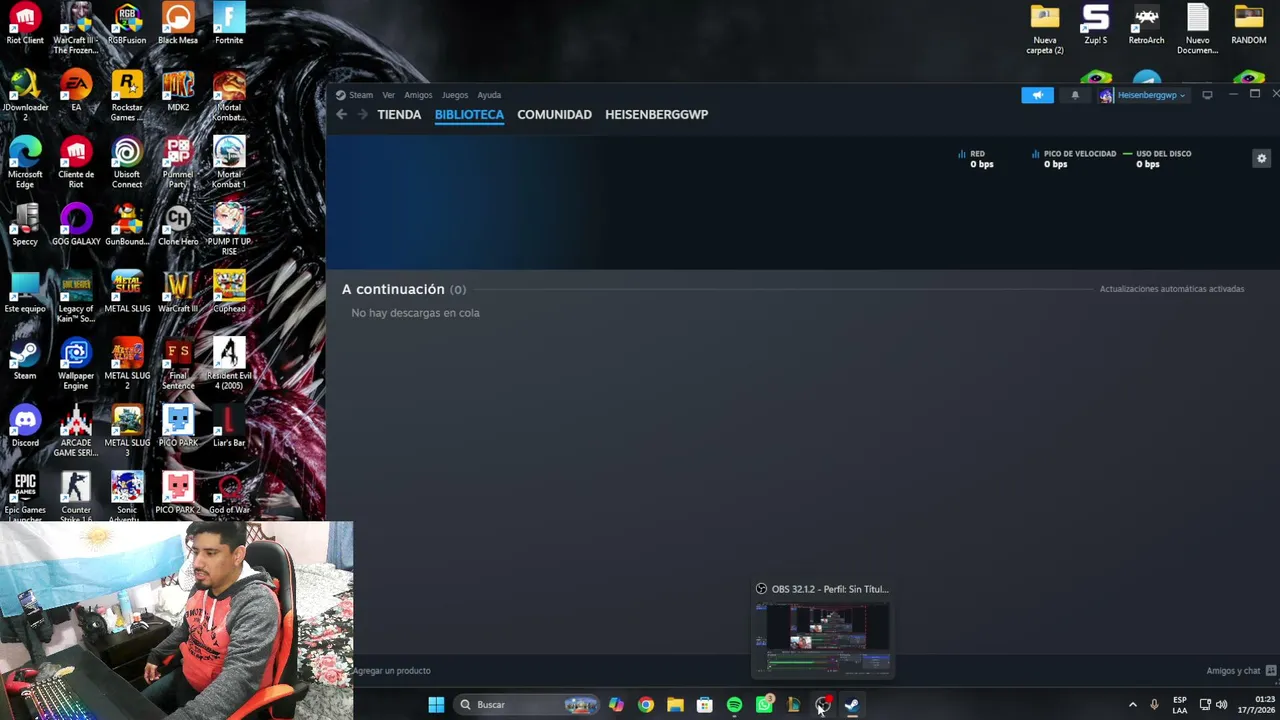Image resolution: width=1280 pixels, height=720 pixels.
Task: Go forward with Steam's right arrow
Action: coord(362,114)
